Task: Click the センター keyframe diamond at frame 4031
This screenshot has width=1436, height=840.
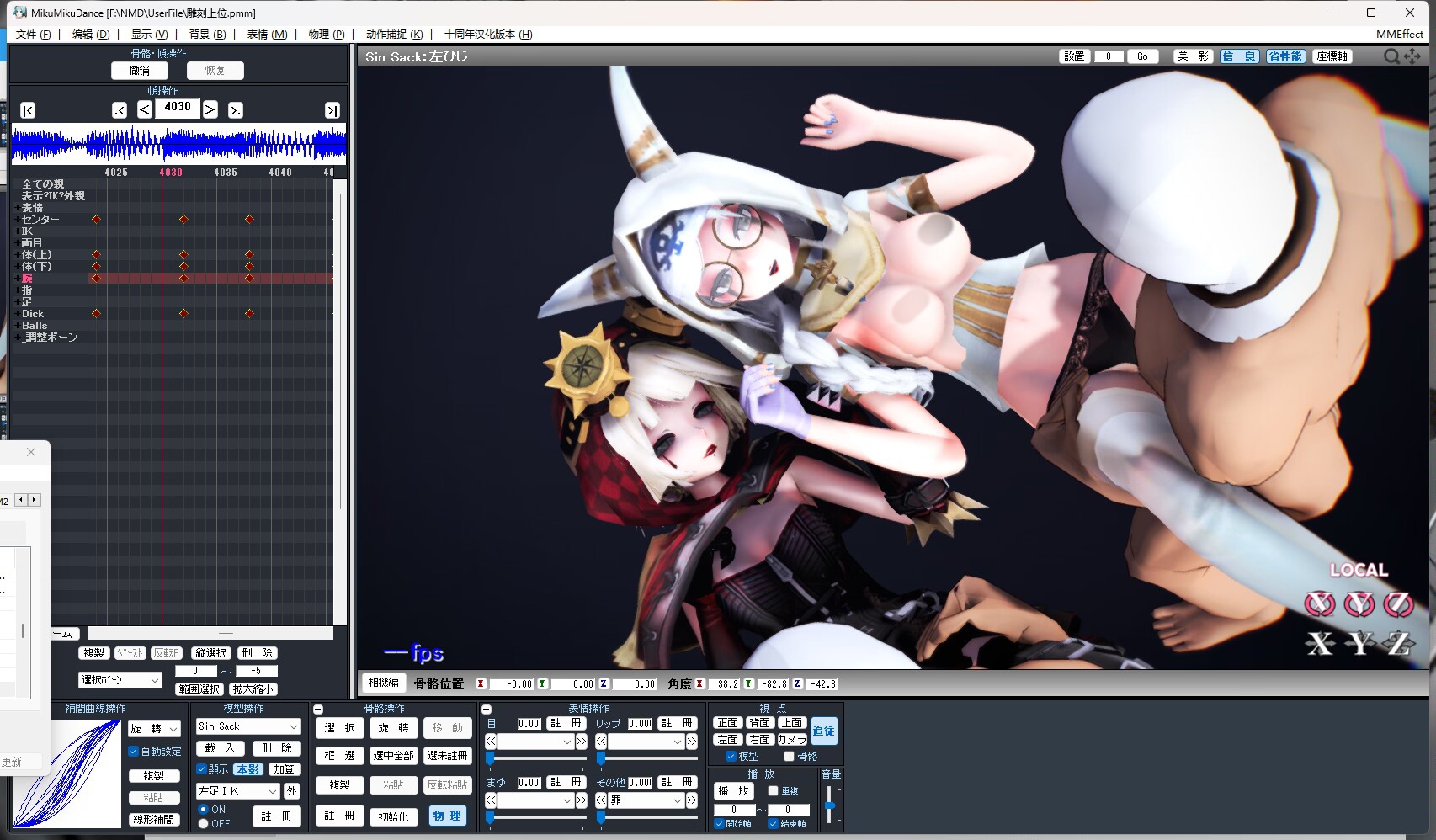Action: [x=183, y=219]
